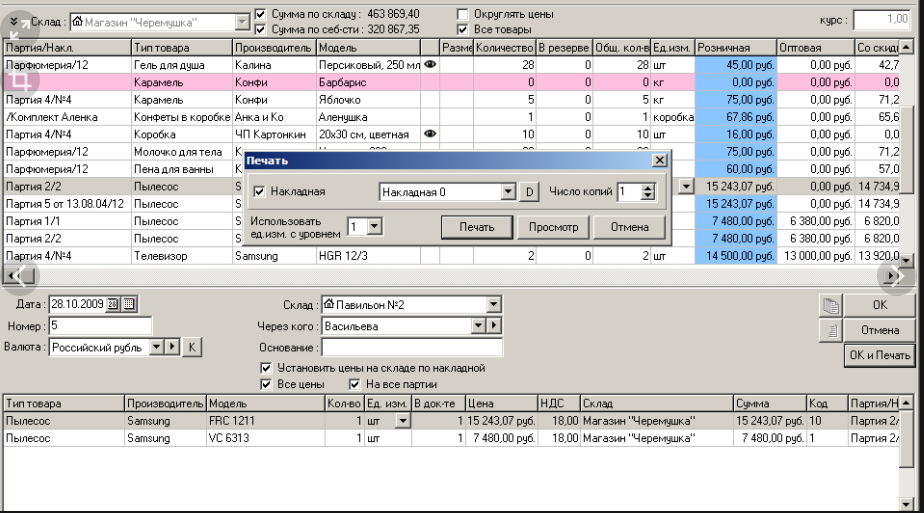
Task: Uncheck the Все цены checkbox
Action: [266, 384]
